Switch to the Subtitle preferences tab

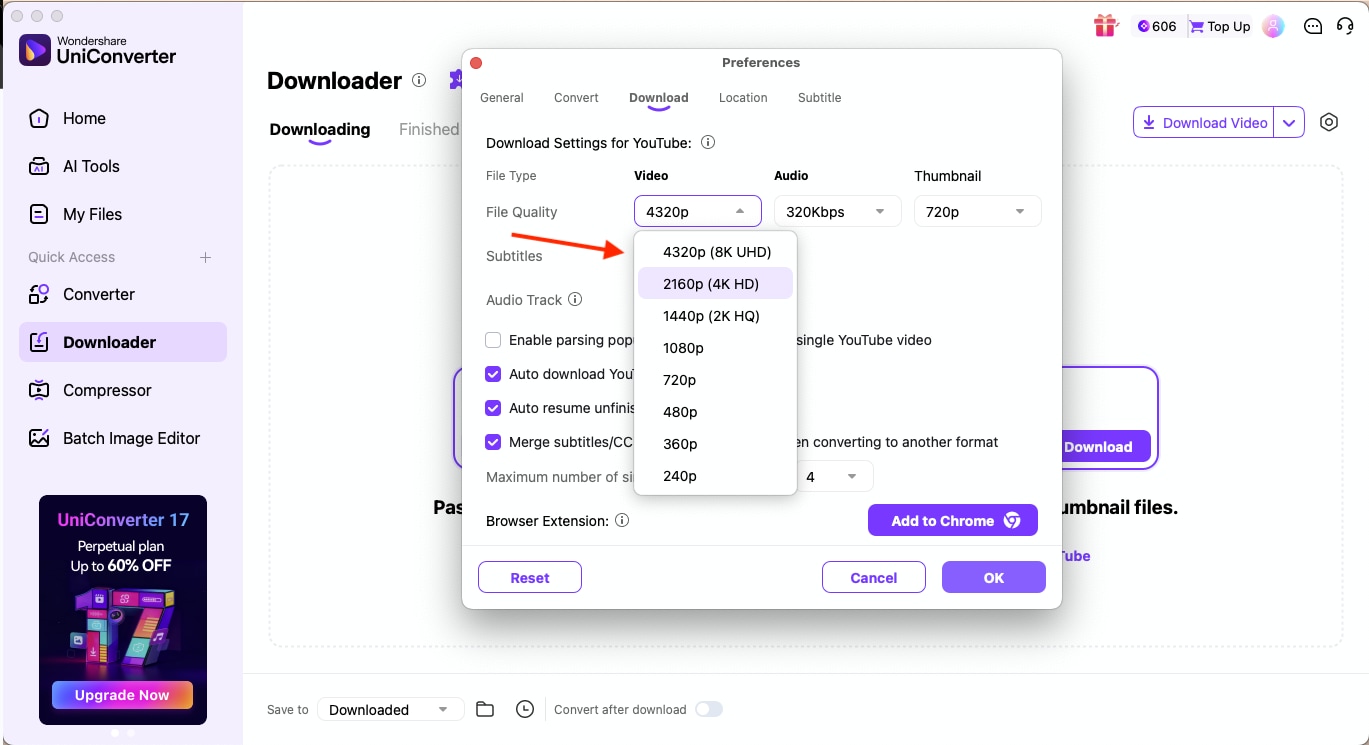(819, 97)
